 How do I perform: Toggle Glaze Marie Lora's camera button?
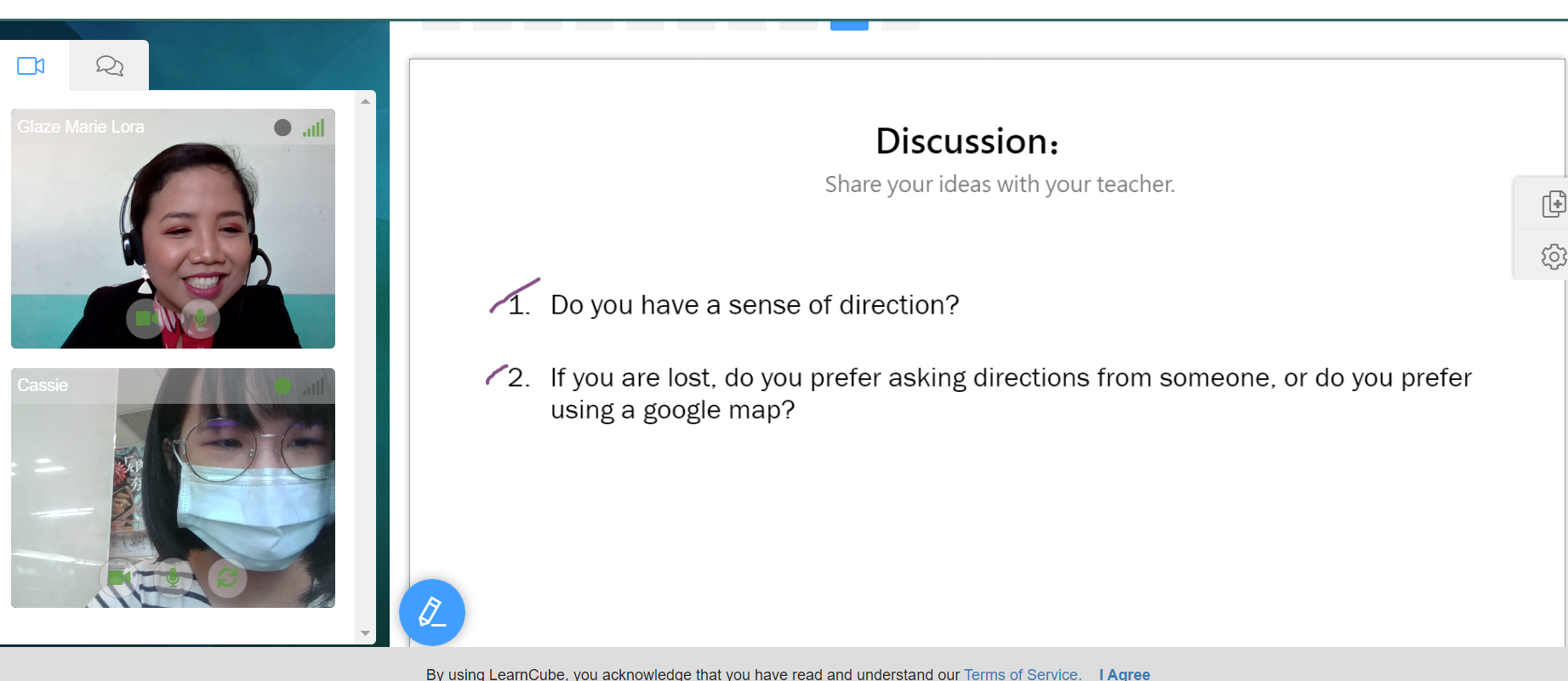pyautogui.click(x=146, y=319)
